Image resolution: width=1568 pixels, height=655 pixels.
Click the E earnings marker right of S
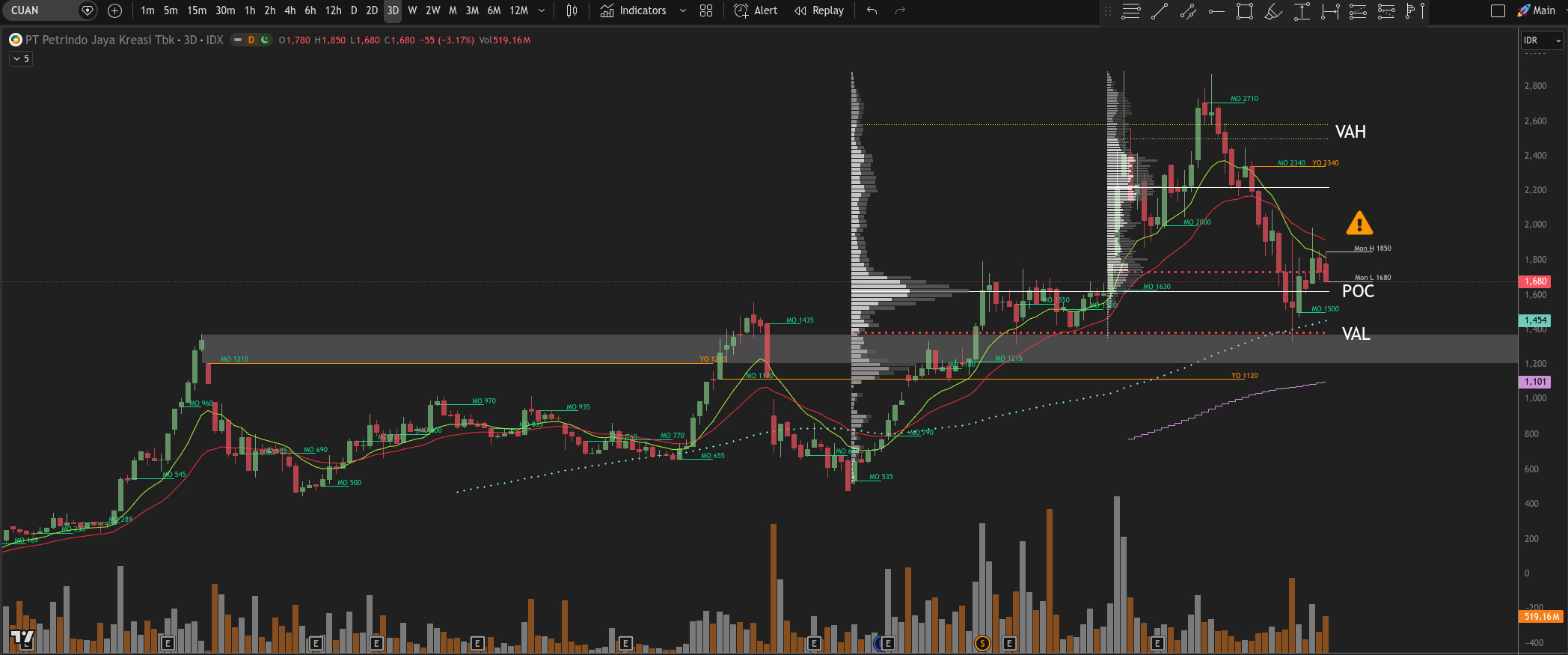tap(1009, 643)
